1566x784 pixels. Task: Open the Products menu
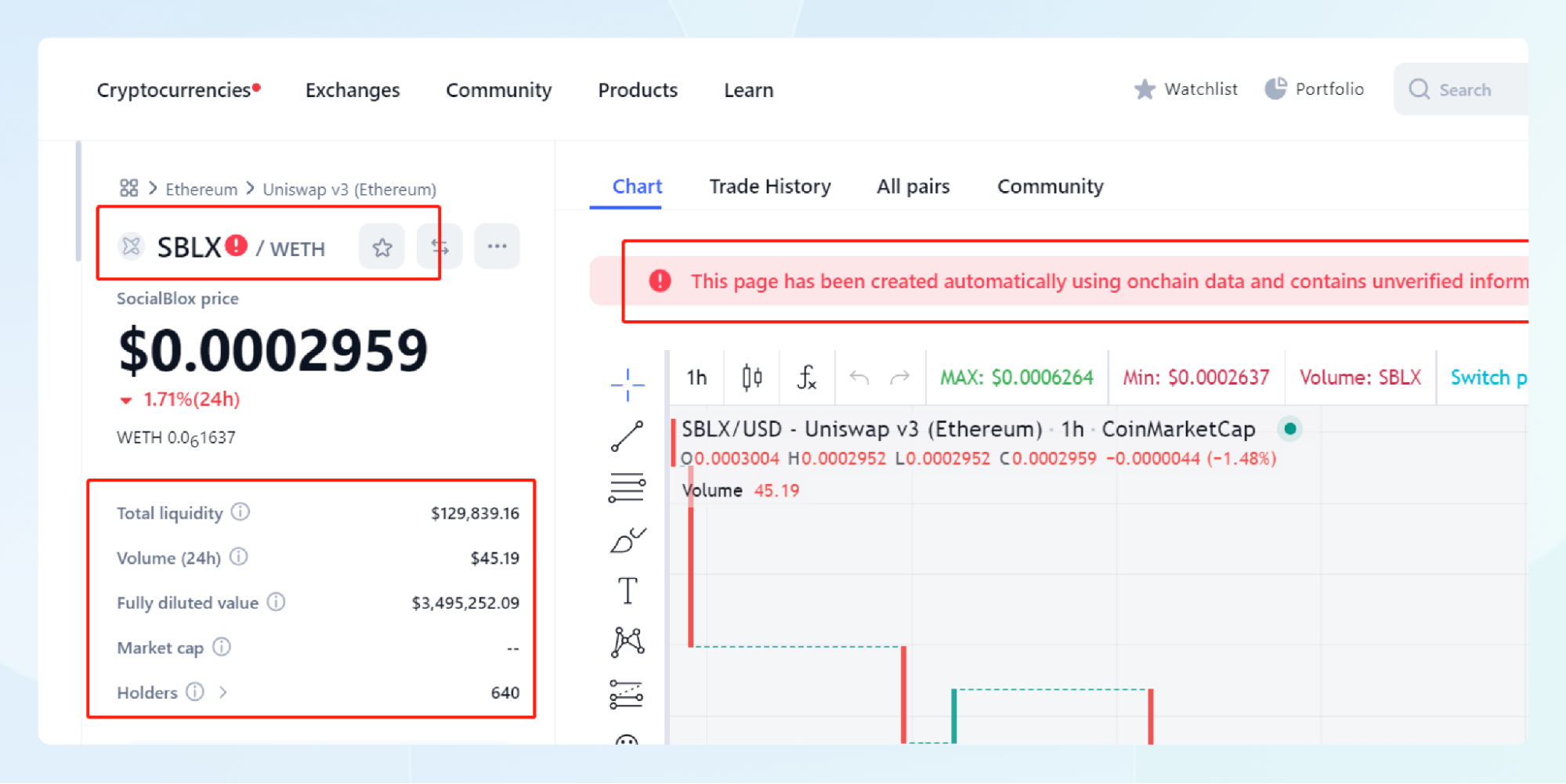638,90
